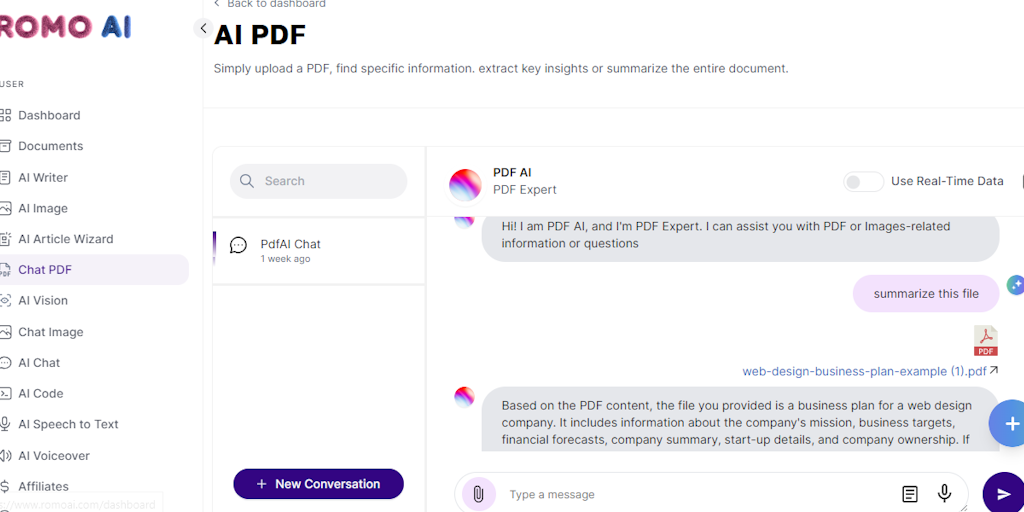Collapse the sidebar with chevron arrow
This screenshot has width=1024, height=512.
pos(203,29)
